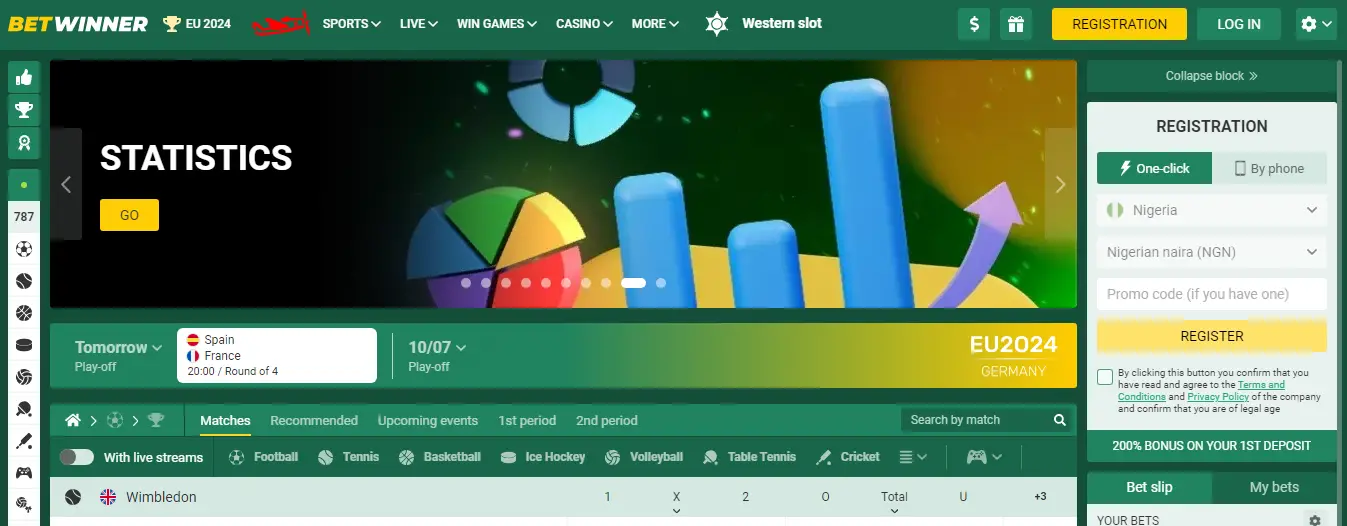
Task: Select By phone registration option
Action: (x=1269, y=168)
